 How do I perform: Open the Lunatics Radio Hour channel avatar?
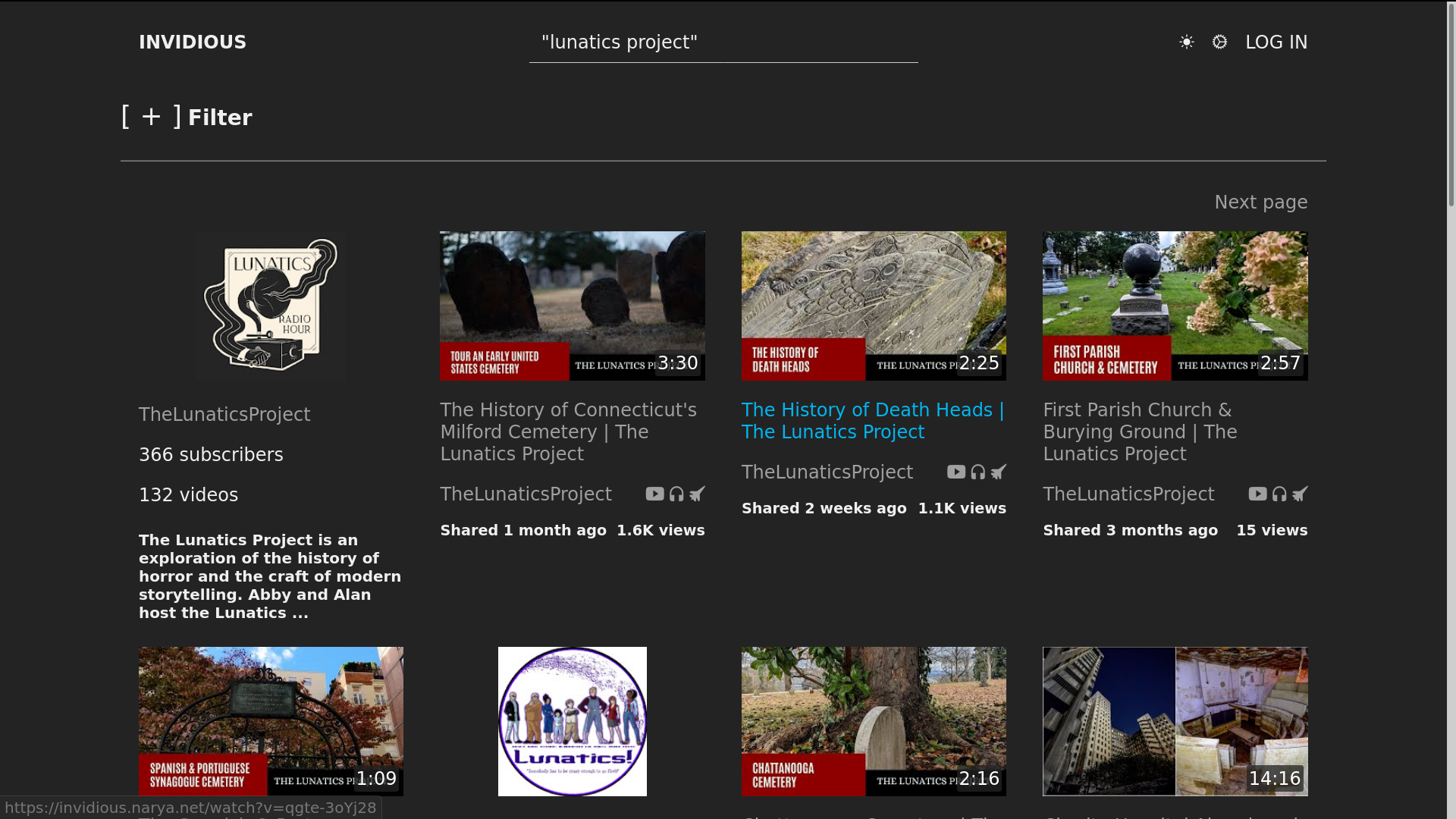click(271, 306)
